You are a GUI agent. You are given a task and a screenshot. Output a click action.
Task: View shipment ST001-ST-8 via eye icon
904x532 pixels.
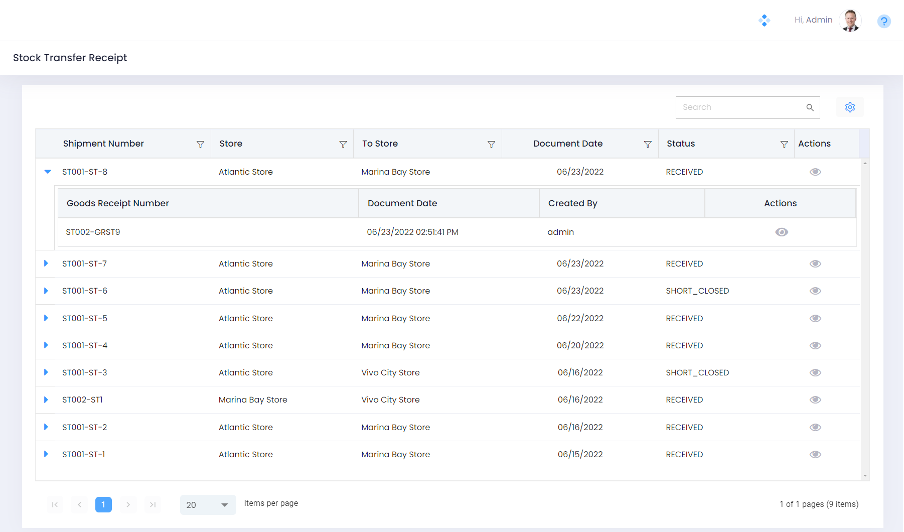[815, 172]
